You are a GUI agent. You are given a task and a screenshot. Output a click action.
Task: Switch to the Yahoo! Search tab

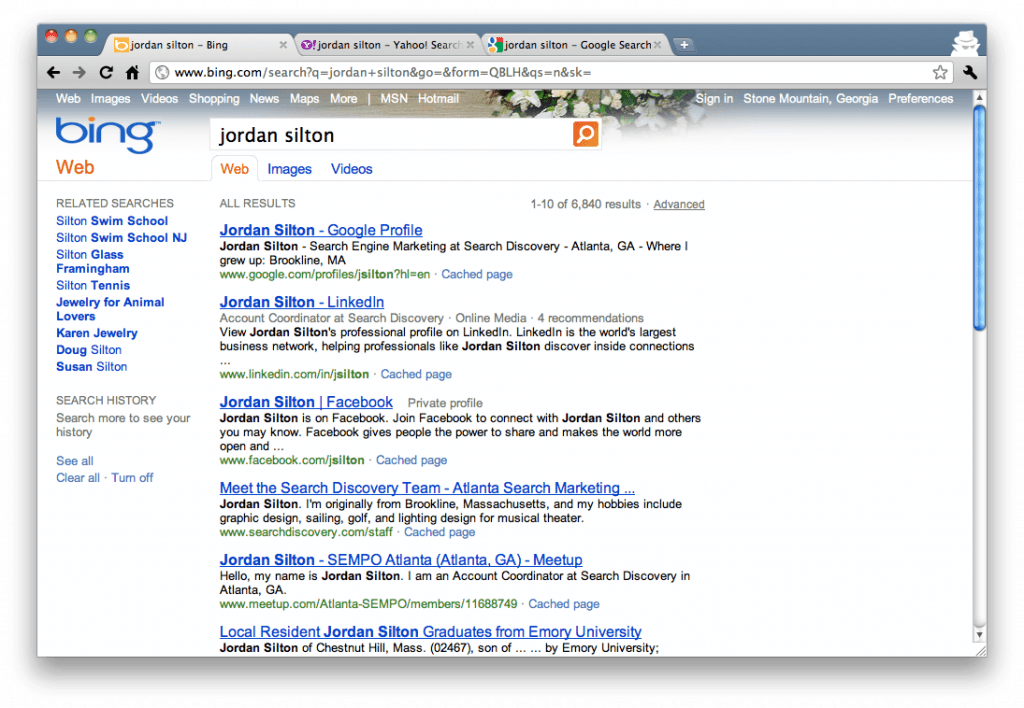[x=387, y=44]
